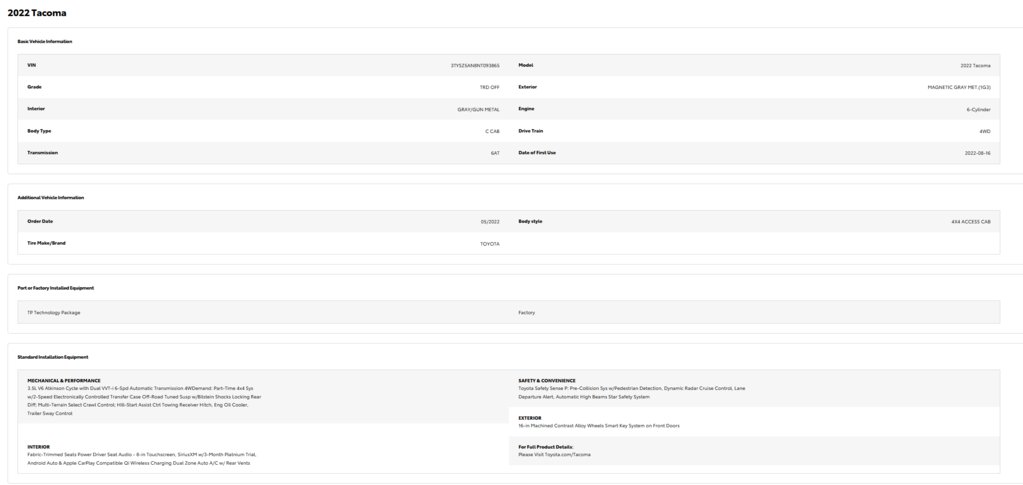Image resolution: width=1023 pixels, height=485 pixels.
Task: Select the 'For Full Product Details:' label
Action: pos(545,447)
